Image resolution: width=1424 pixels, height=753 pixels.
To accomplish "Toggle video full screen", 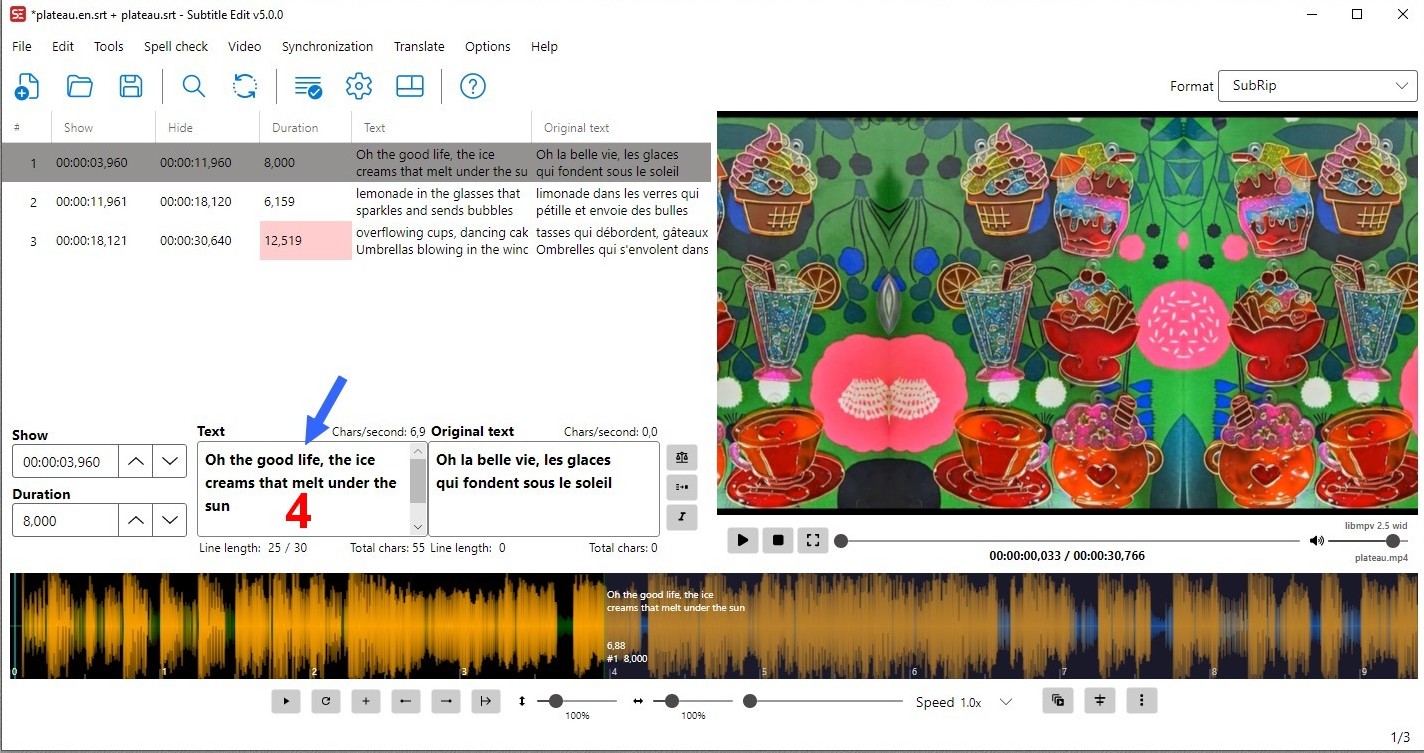I will (x=813, y=540).
